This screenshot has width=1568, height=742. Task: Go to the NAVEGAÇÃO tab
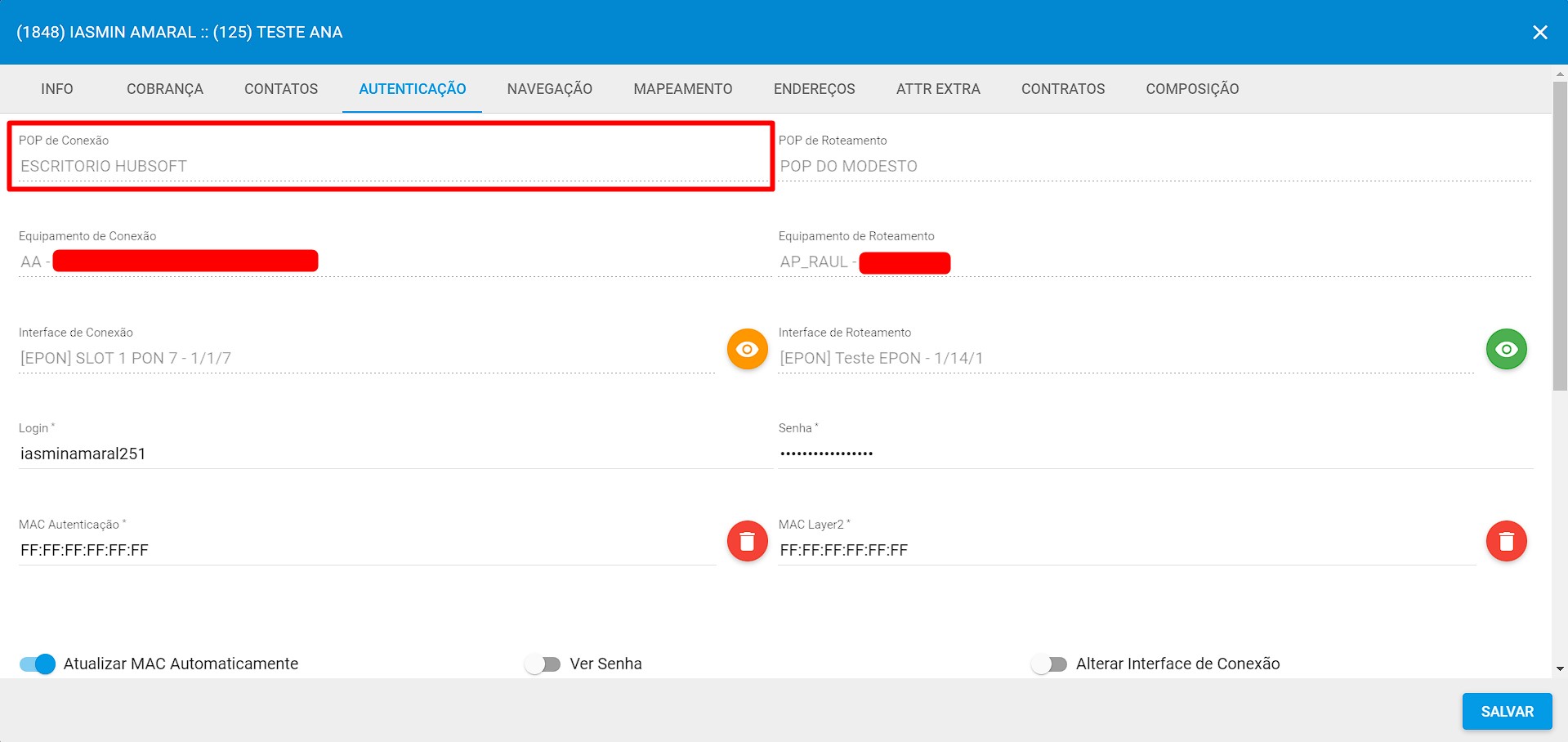click(x=550, y=89)
